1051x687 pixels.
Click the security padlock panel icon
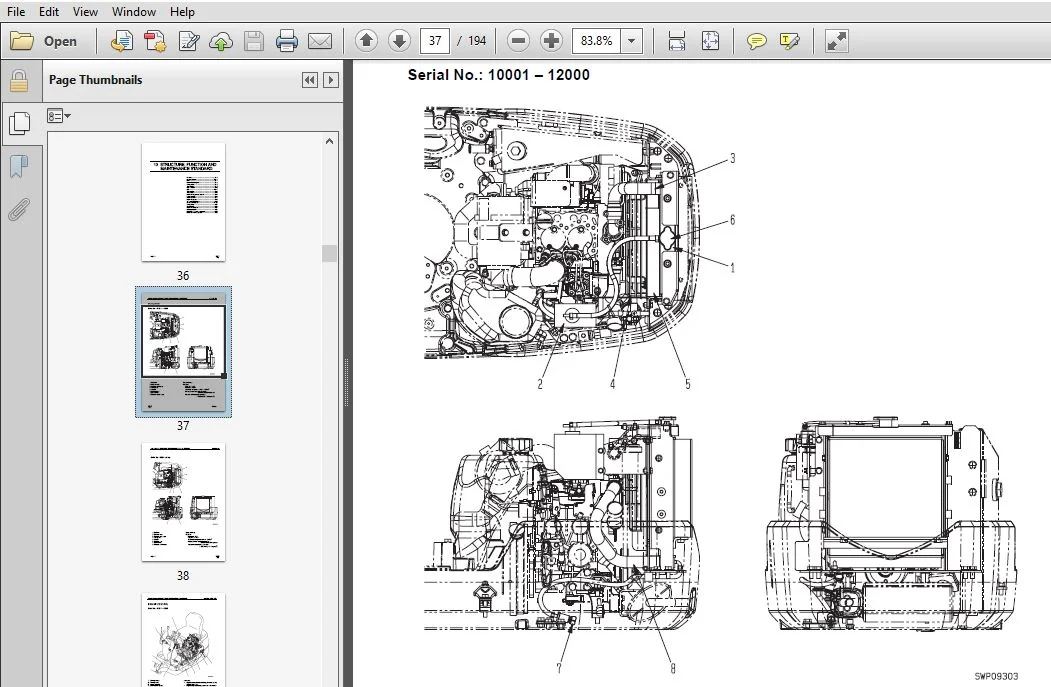coord(19,81)
